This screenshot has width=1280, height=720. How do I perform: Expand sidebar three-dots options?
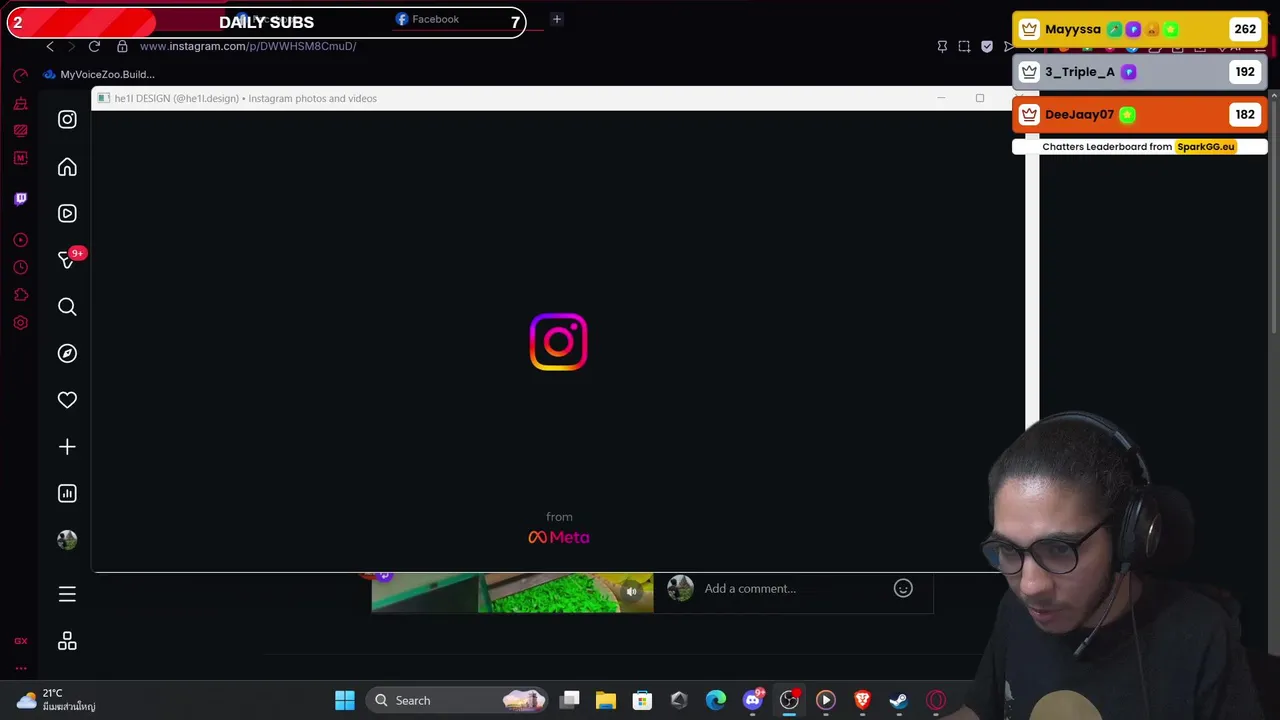click(x=20, y=669)
